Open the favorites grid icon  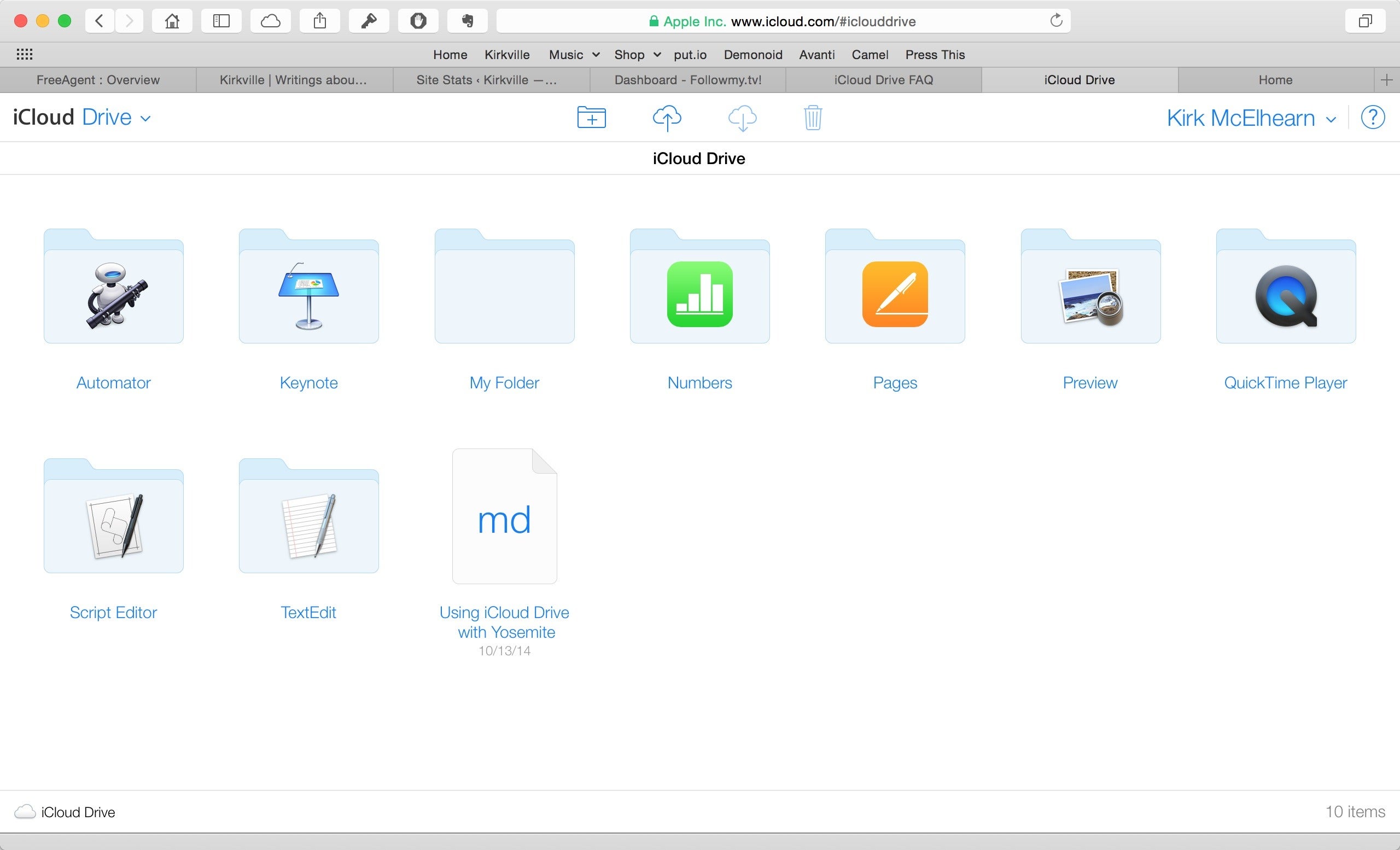tap(25, 55)
